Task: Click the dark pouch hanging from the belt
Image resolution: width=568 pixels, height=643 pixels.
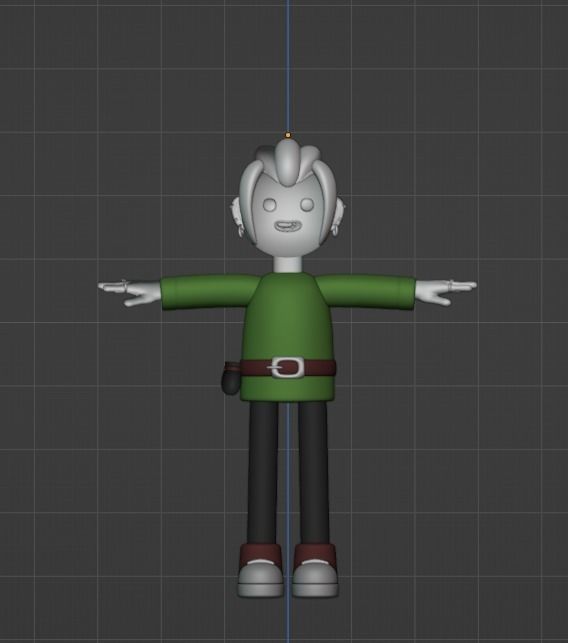Action: pyautogui.click(x=230, y=379)
